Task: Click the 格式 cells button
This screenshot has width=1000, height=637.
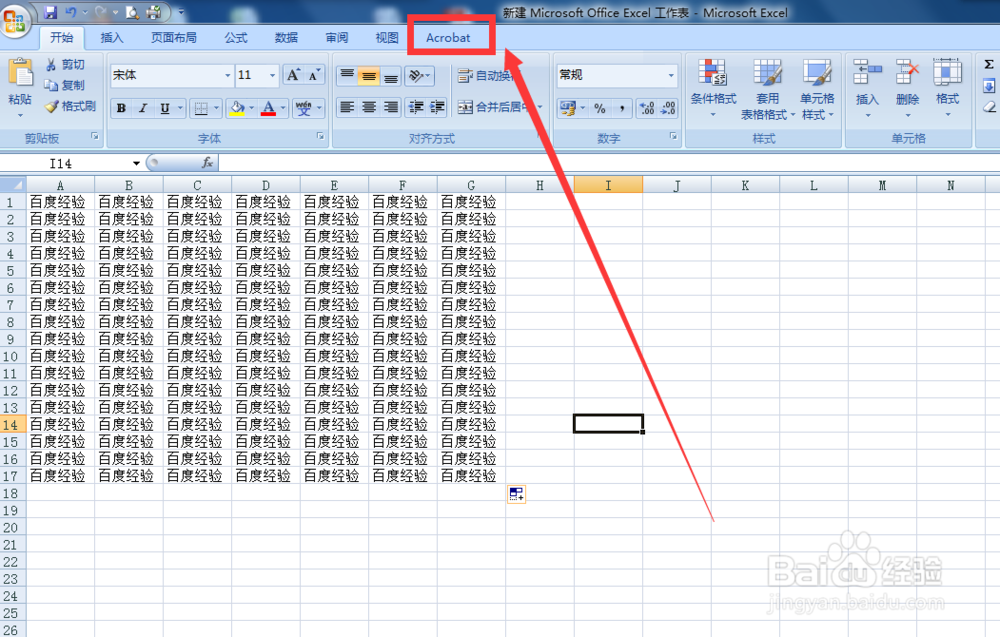Action: click(948, 89)
